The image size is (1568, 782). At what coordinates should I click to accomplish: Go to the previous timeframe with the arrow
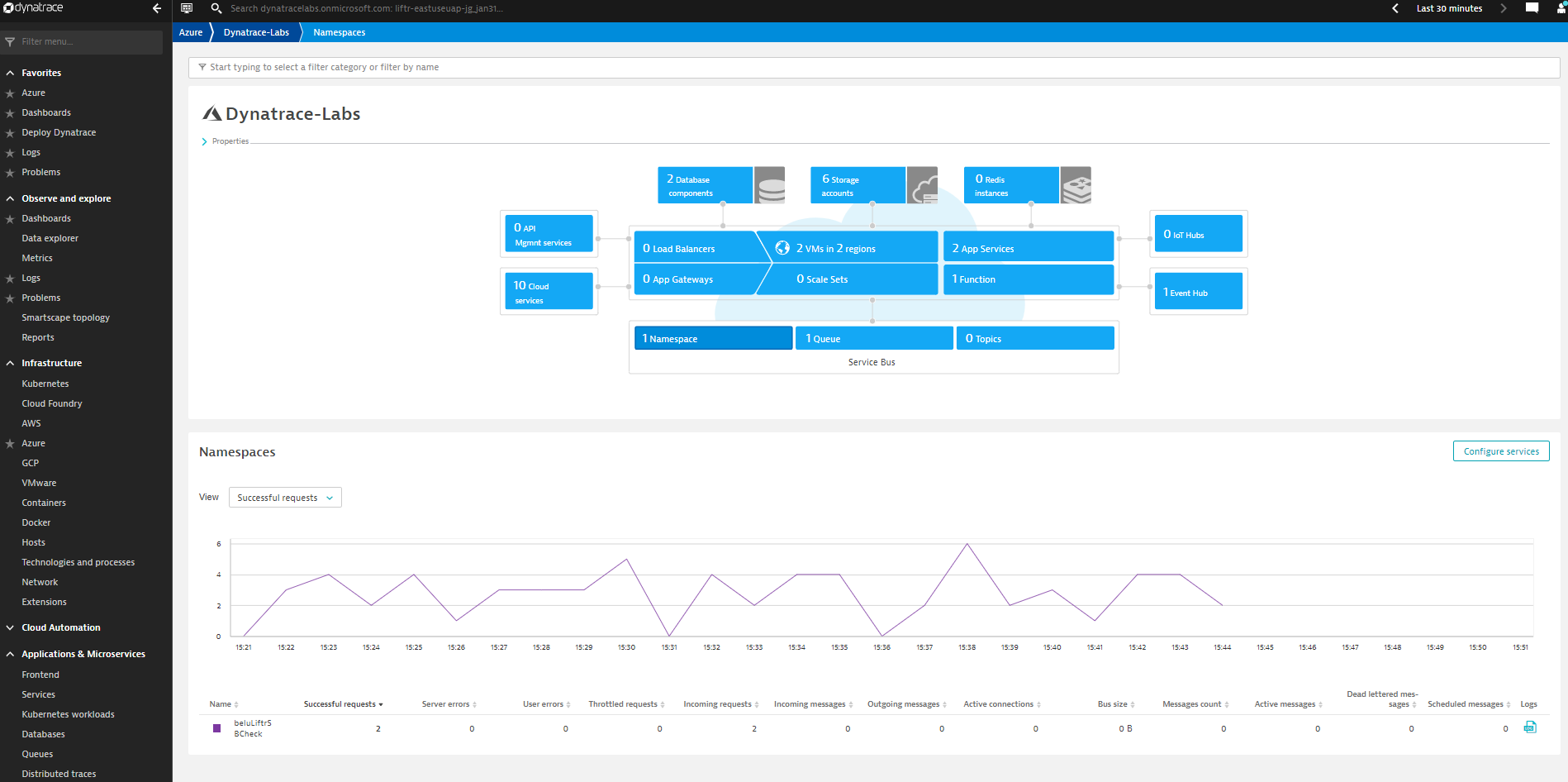pyautogui.click(x=1395, y=8)
